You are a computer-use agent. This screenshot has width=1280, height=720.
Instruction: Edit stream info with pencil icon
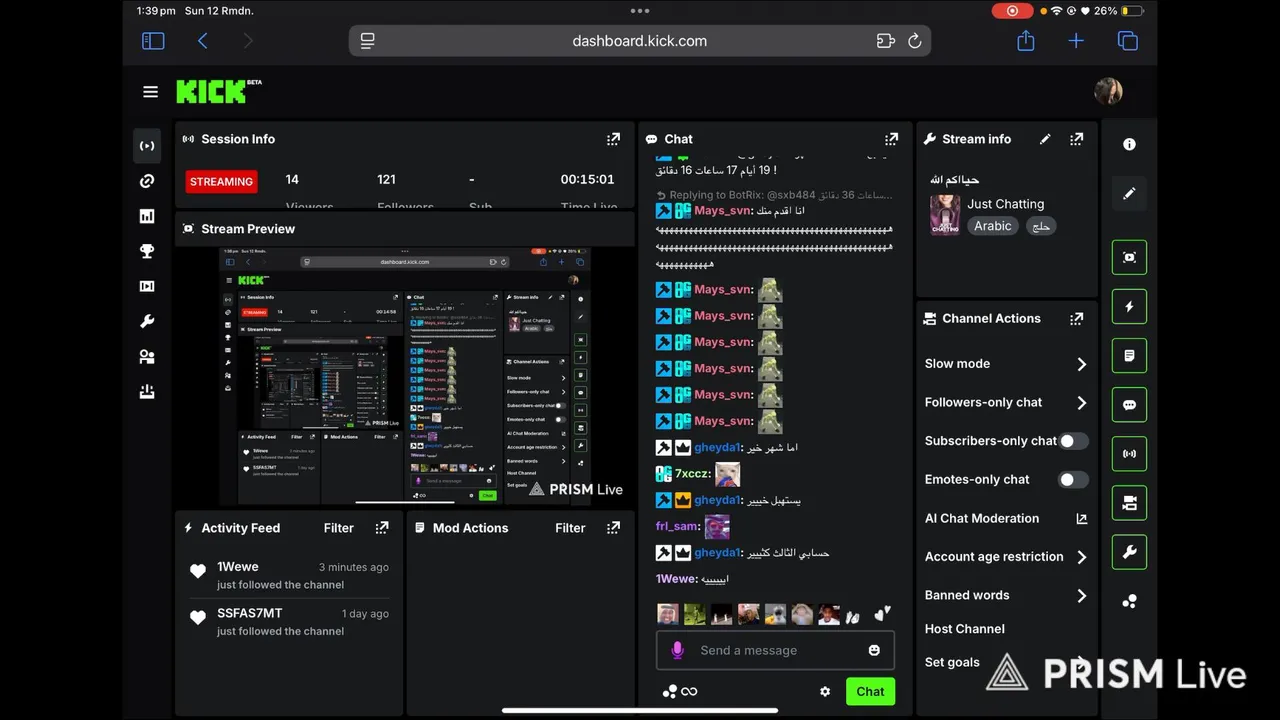point(1045,139)
